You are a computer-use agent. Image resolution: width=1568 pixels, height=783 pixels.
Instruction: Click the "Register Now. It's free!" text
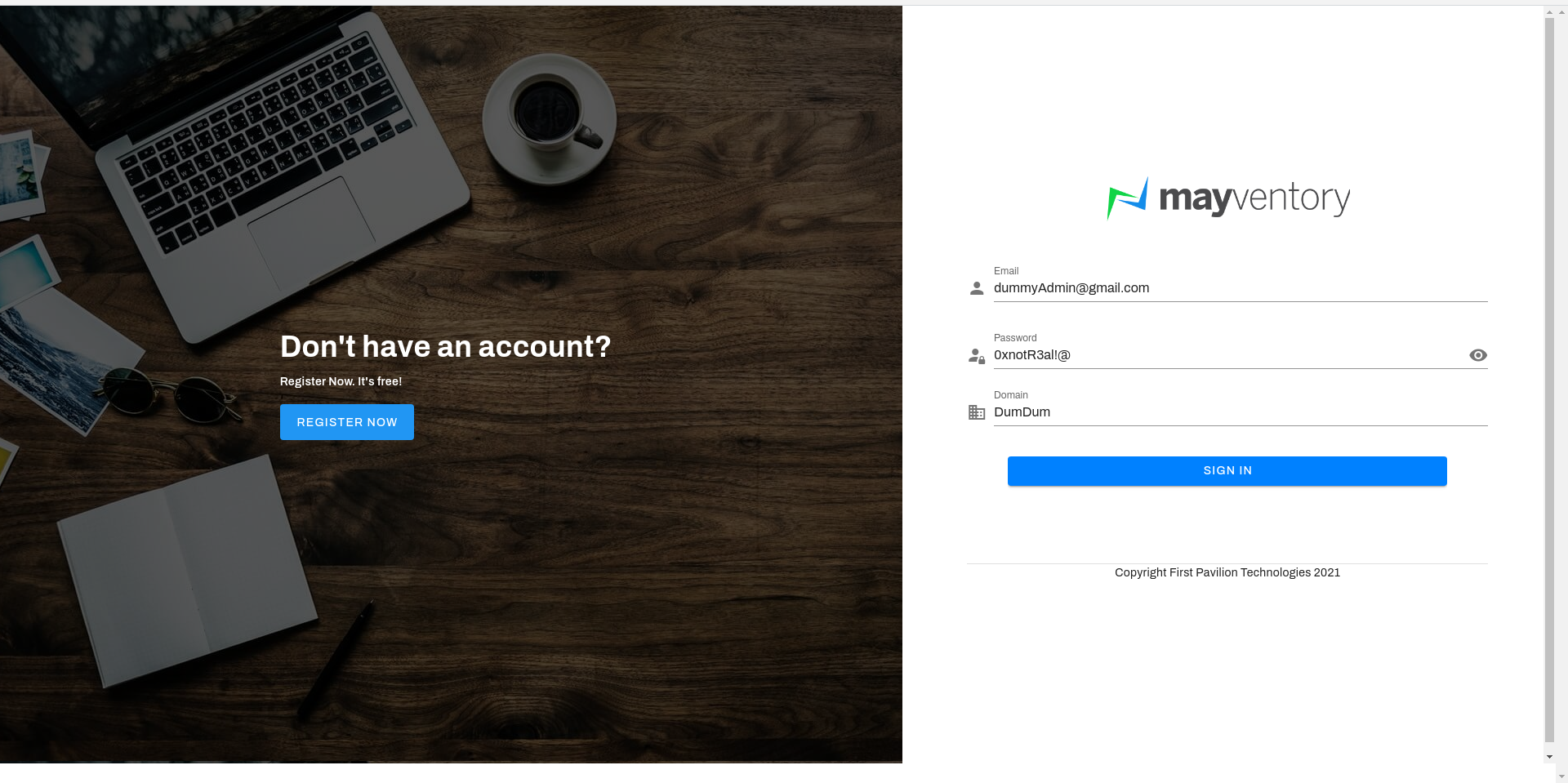341,381
